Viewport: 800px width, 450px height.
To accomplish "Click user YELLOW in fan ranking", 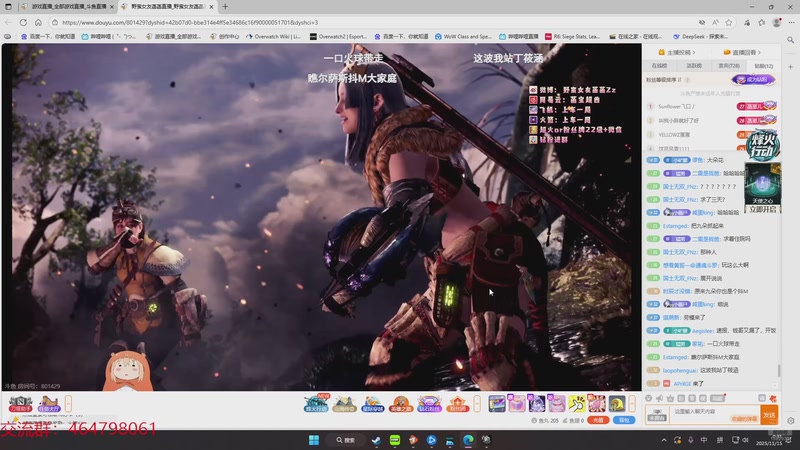I will click(x=674, y=135).
